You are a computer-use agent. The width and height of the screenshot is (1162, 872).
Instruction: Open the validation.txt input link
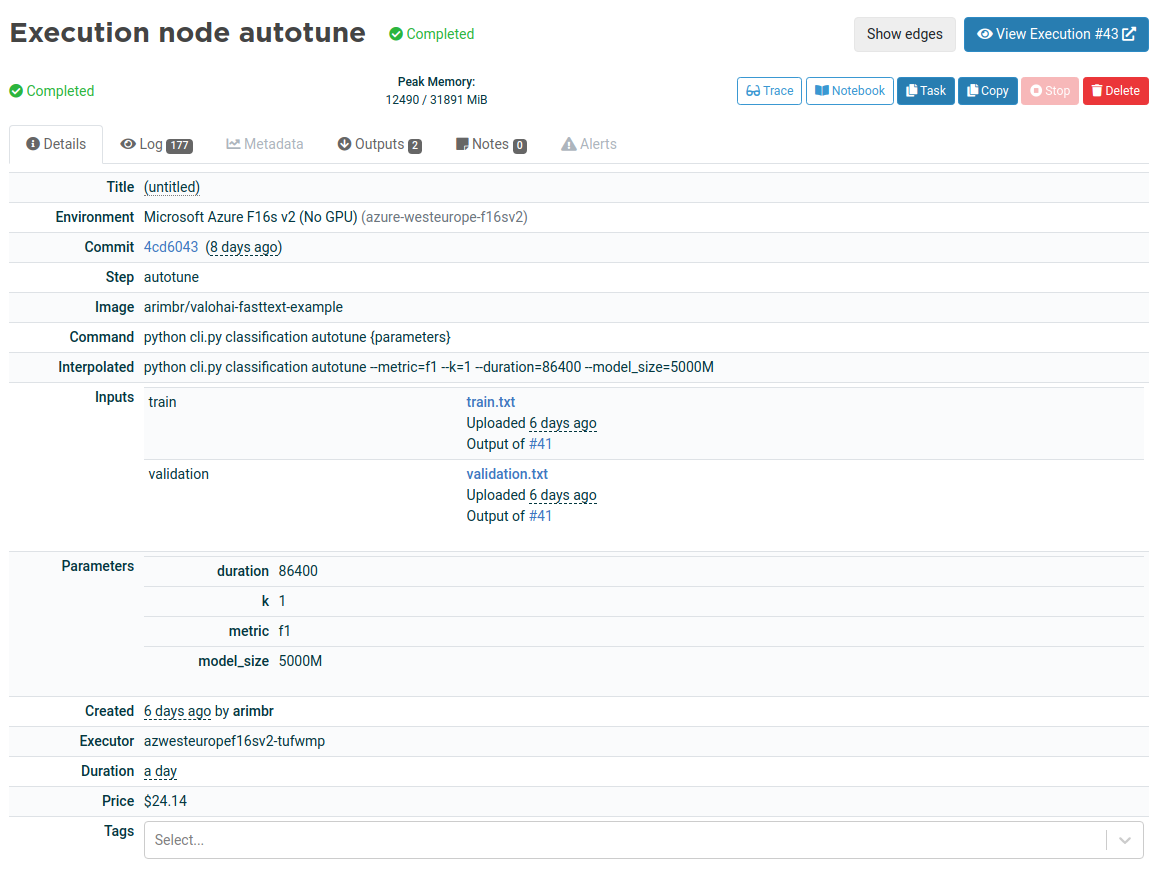tap(507, 473)
